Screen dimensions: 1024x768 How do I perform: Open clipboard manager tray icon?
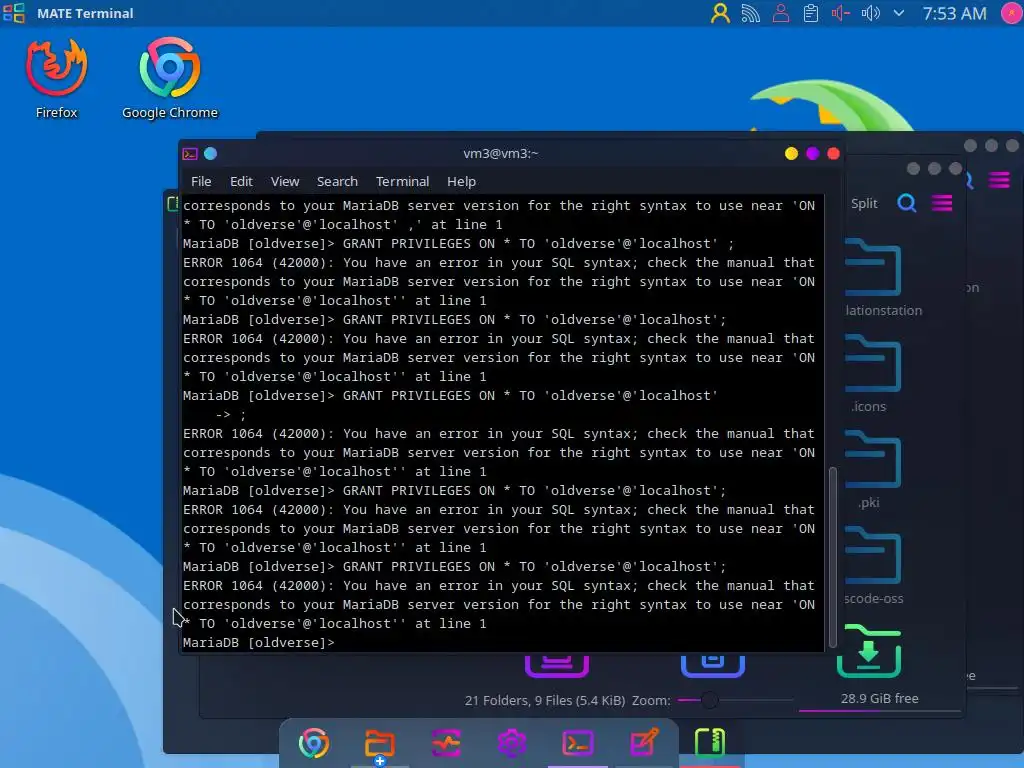(810, 13)
